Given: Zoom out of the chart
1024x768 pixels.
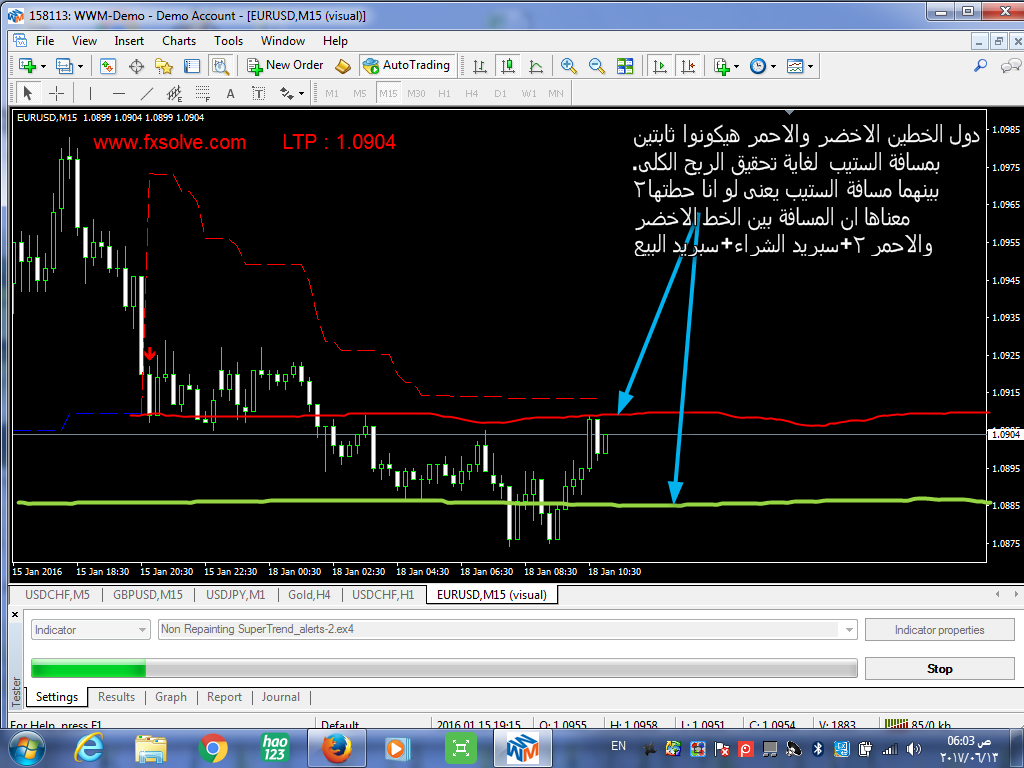Looking at the screenshot, I should tap(597, 66).
